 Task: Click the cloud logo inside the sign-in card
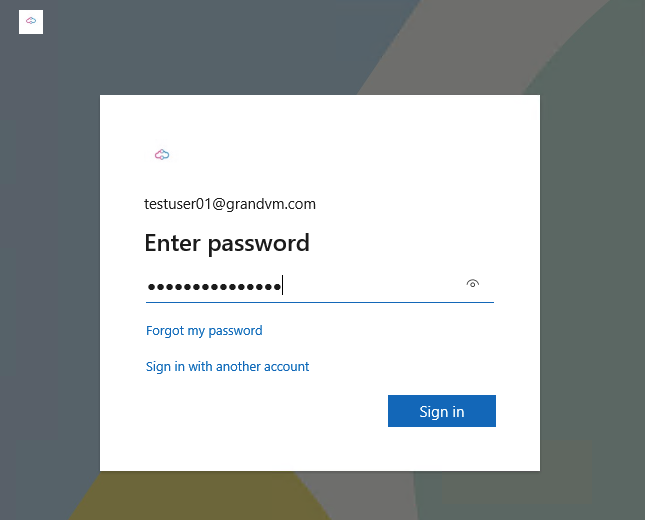(162, 154)
